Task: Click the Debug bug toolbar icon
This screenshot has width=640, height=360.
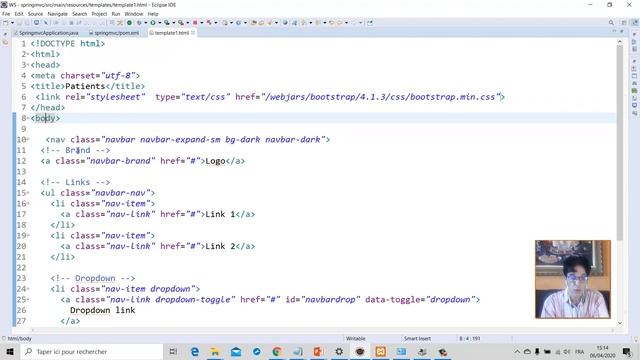Action: [139, 23]
